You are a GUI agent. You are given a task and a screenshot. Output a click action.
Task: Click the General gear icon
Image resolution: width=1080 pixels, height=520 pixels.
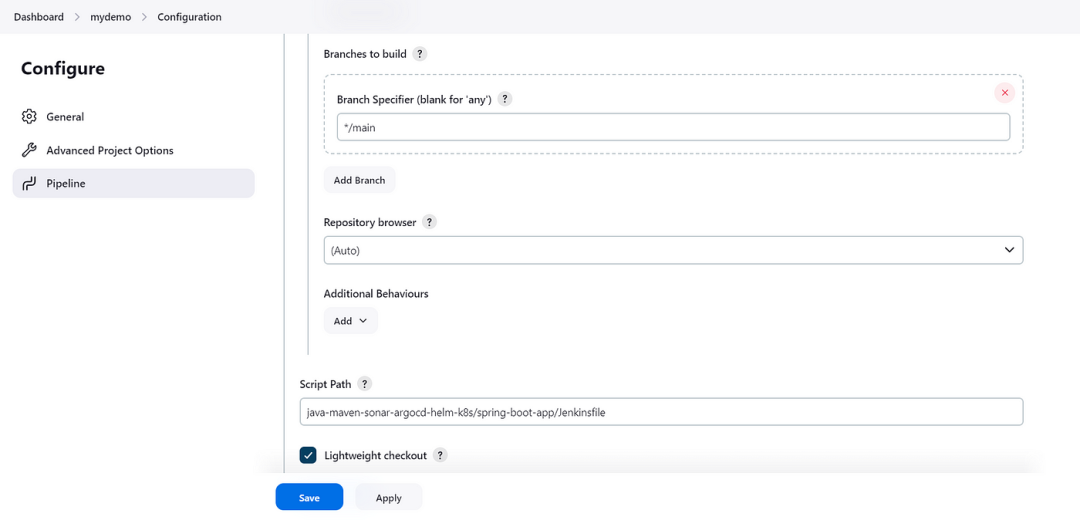[28, 116]
